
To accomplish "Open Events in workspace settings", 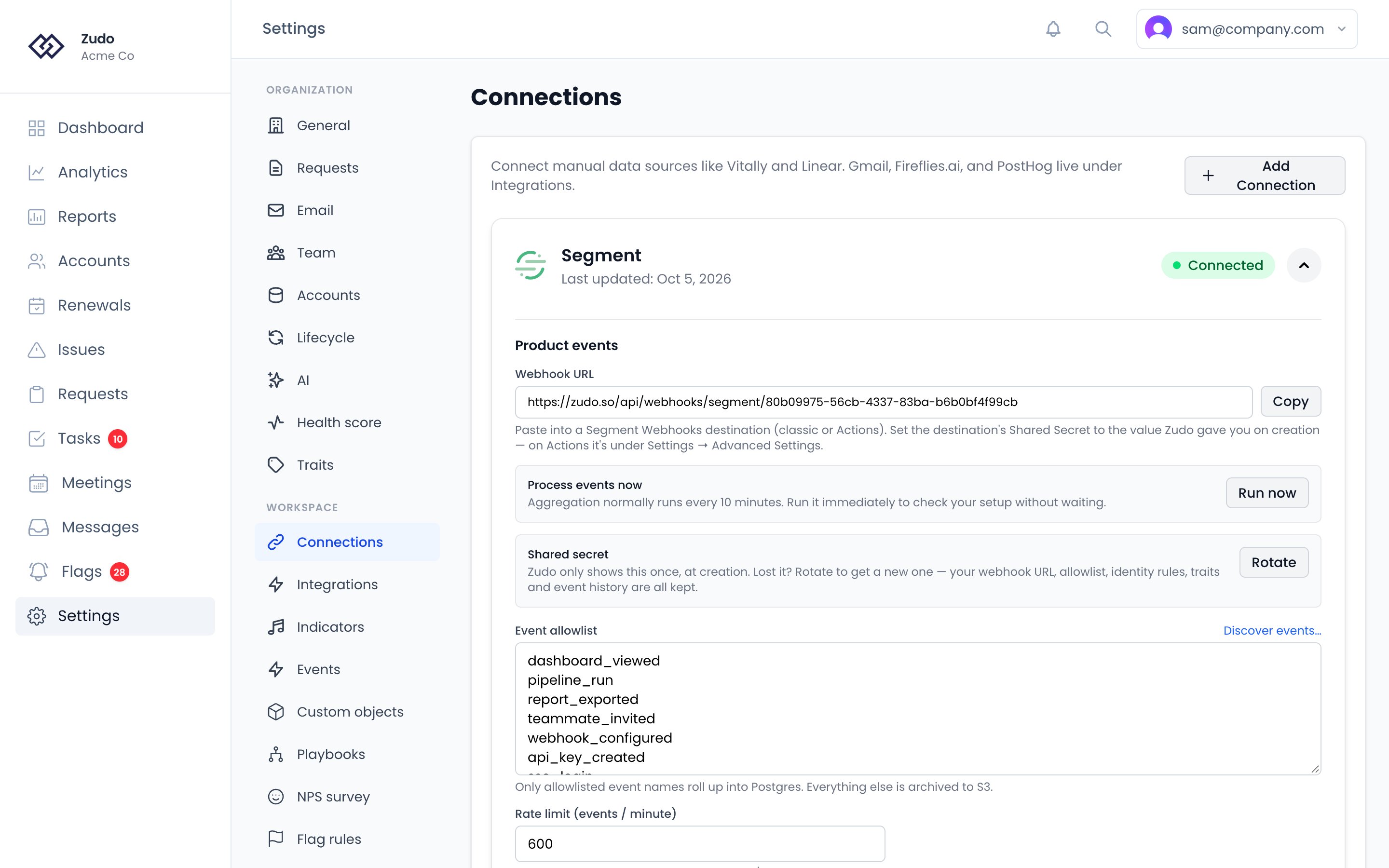I will pyautogui.click(x=347, y=669).
